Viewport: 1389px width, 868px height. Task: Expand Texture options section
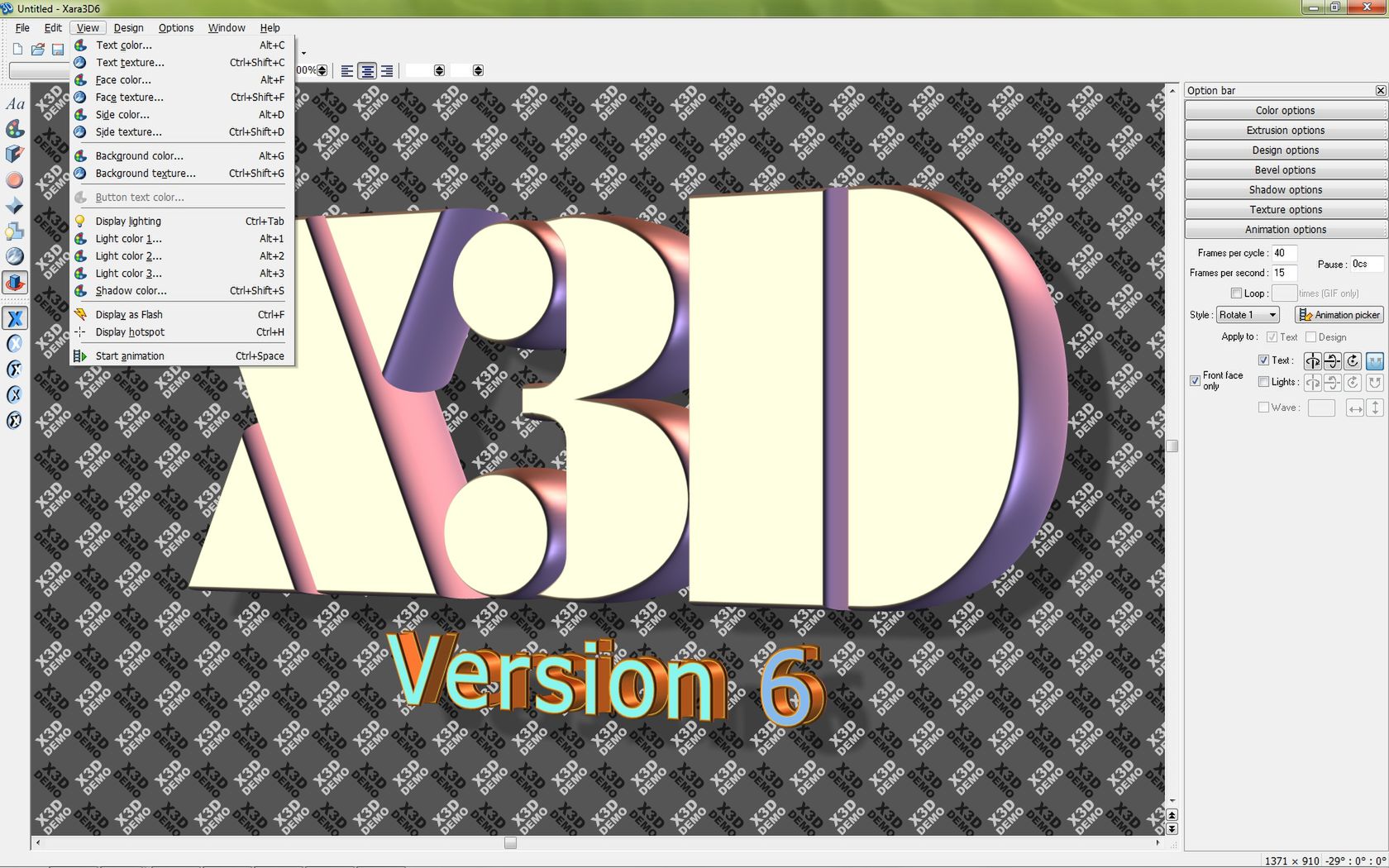coord(1286,210)
